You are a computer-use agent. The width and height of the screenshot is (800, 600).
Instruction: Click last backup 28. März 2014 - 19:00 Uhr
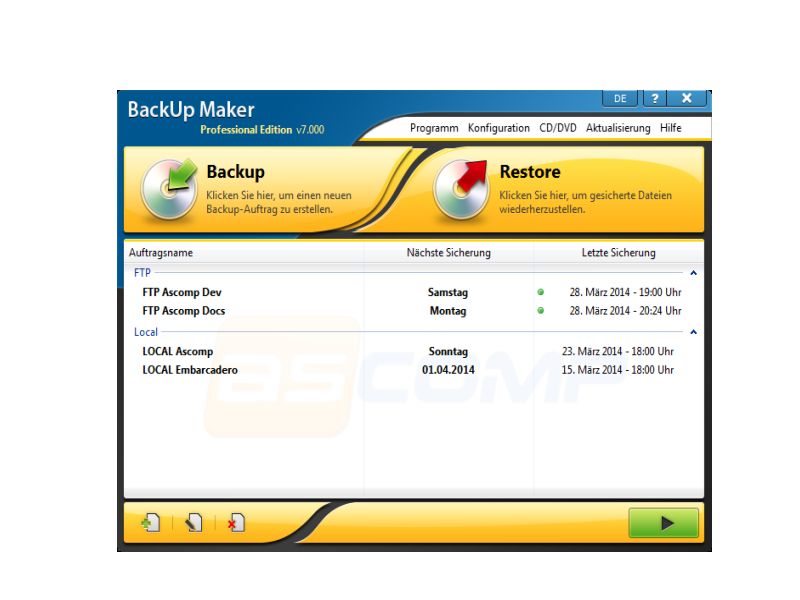click(x=626, y=292)
